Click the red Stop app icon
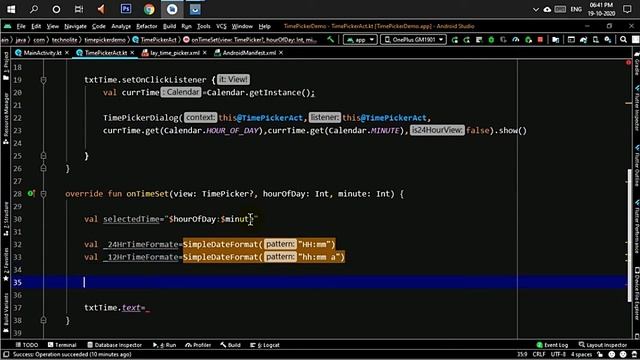The width and height of the screenshot is (640, 360). tap(540, 40)
